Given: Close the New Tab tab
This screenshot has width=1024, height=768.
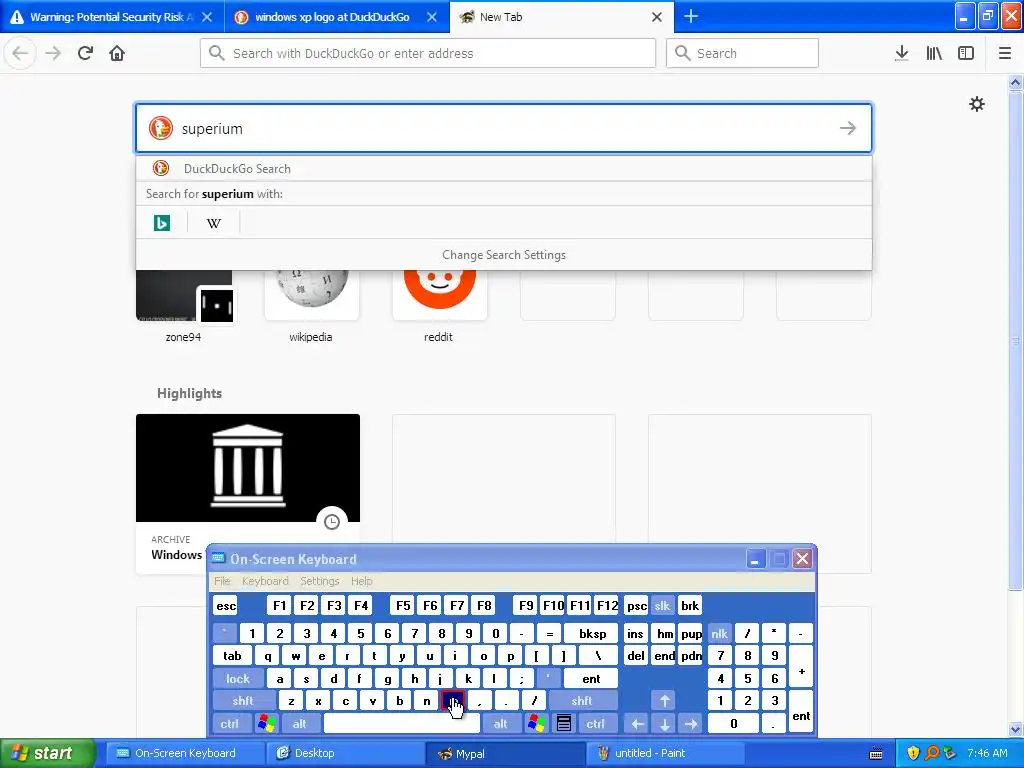Looking at the screenshot, I should [x=657, y=17].
